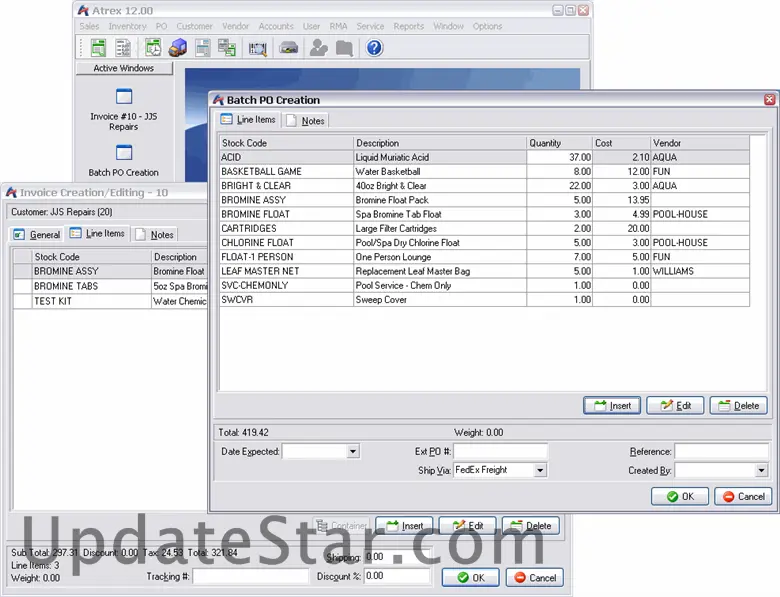Click the magnifier search toolbar icon
780x597 pixels.
coord(258,48)
